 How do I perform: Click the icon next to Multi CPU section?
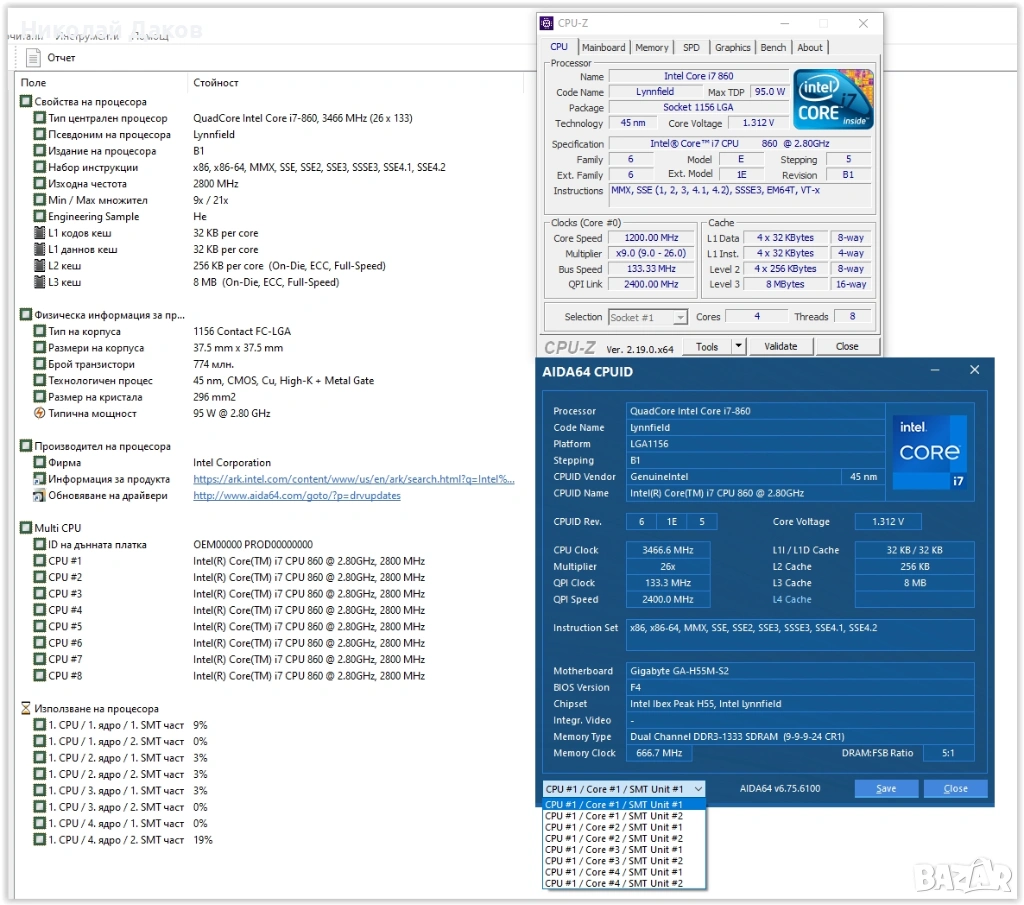[x=26, y=528]
